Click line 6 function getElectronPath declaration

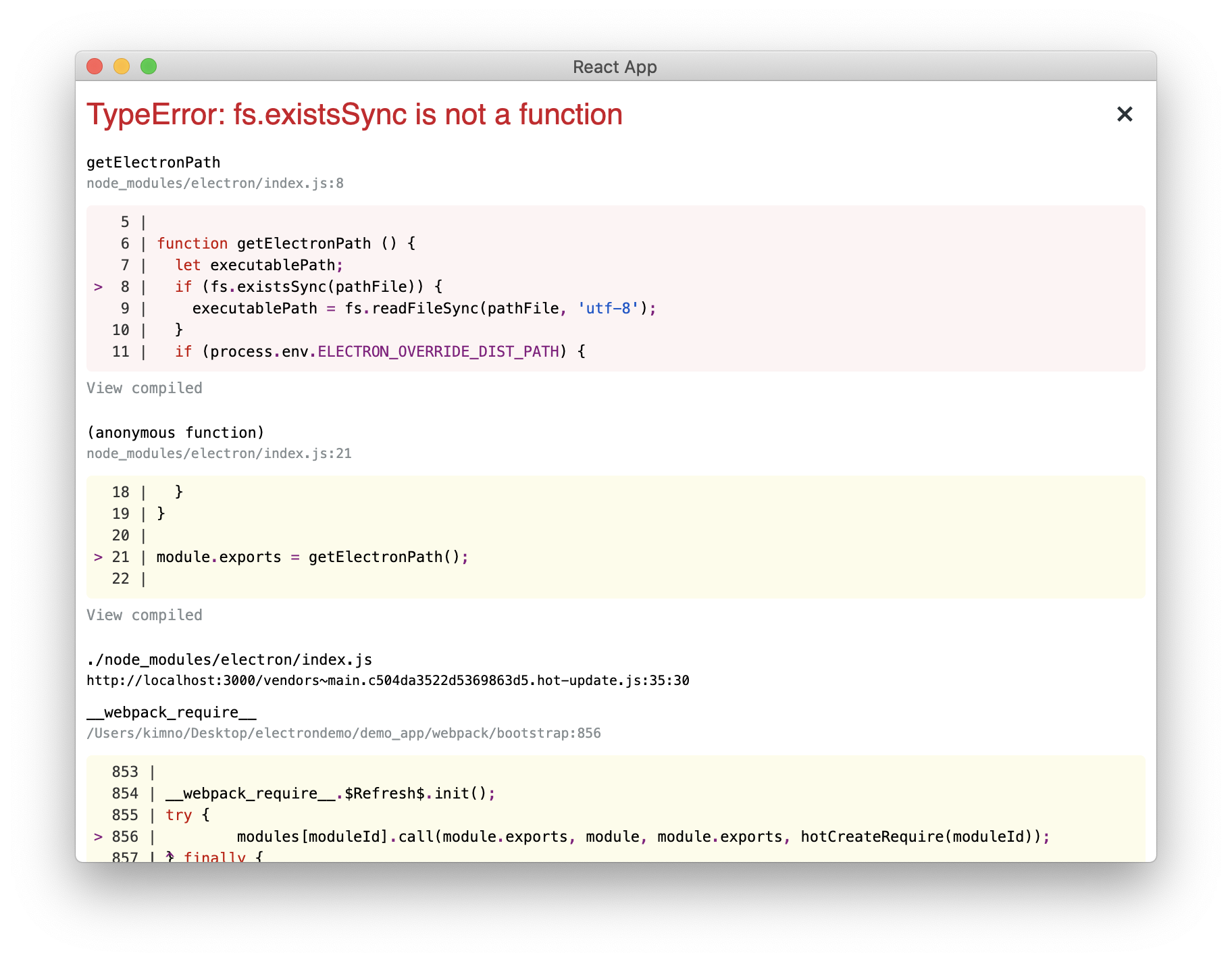[286, 243]
